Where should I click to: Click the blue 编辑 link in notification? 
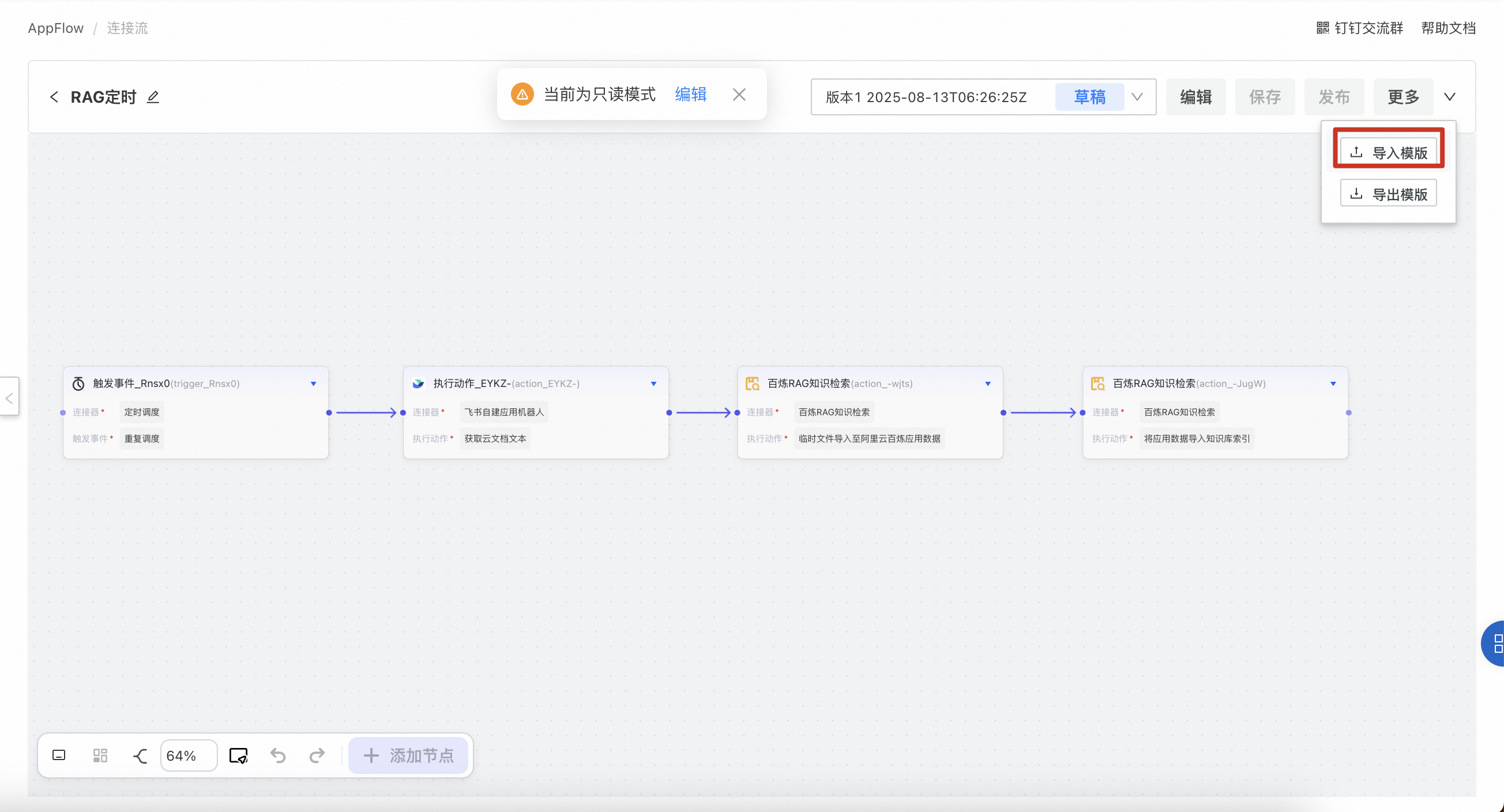691,95
